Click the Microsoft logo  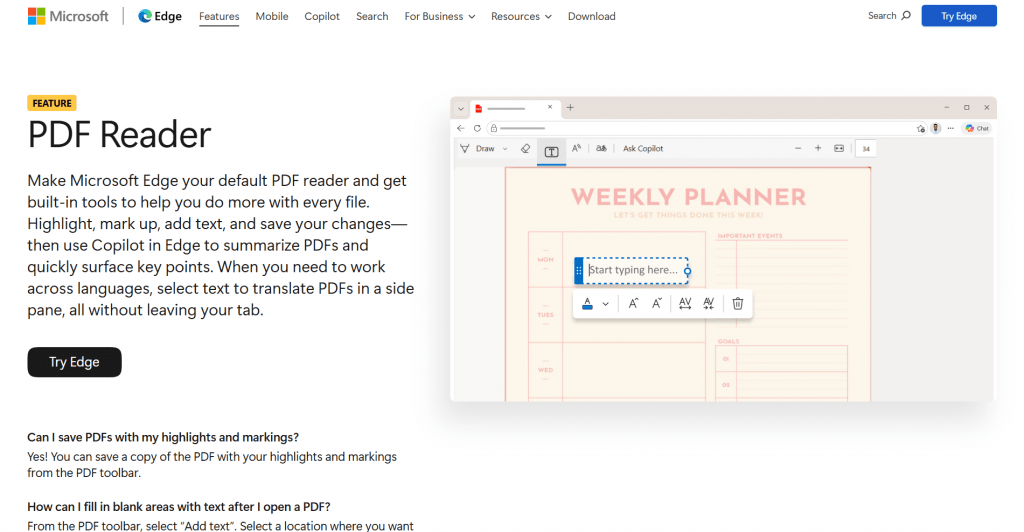(x=68, y=16)
